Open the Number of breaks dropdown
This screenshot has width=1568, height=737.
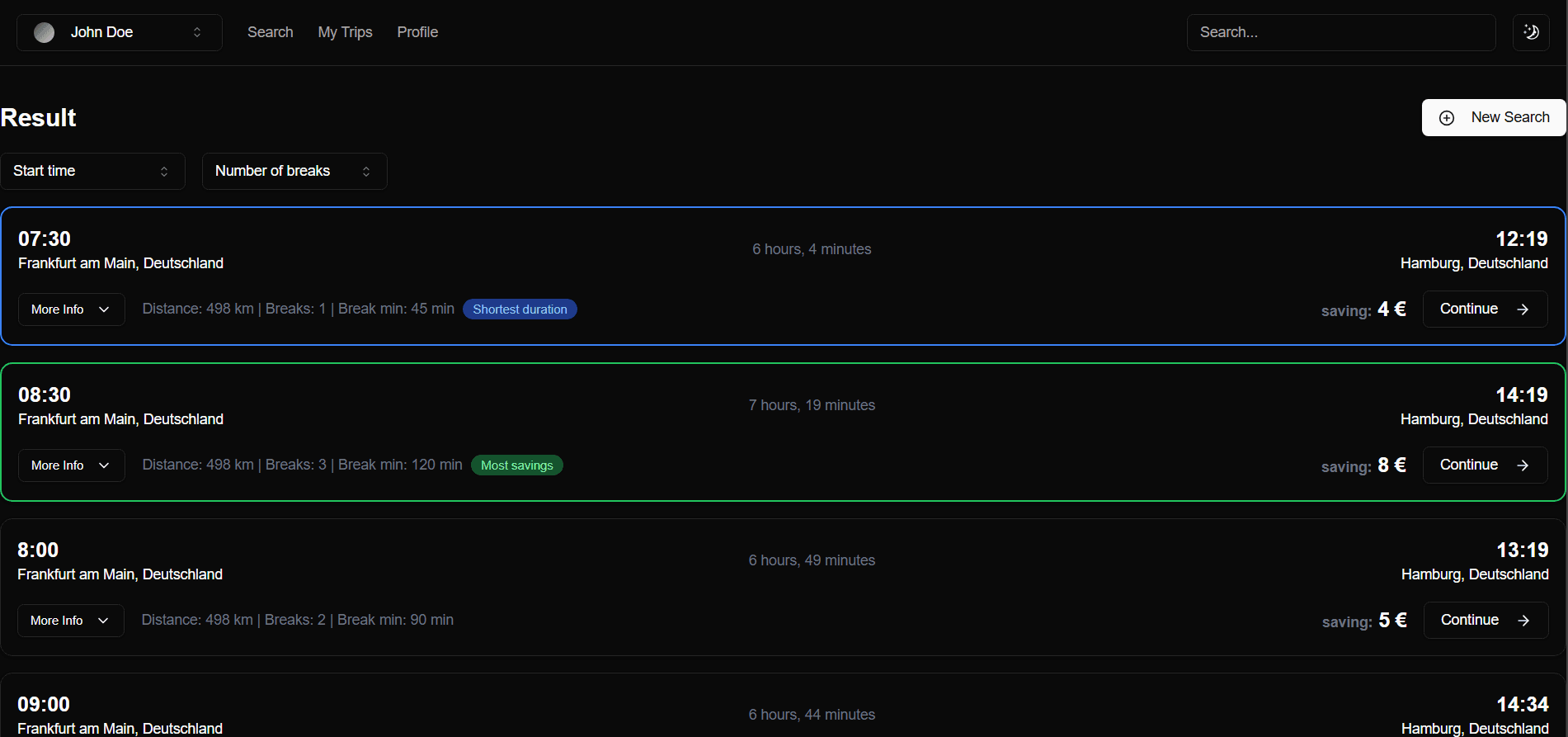294,171
